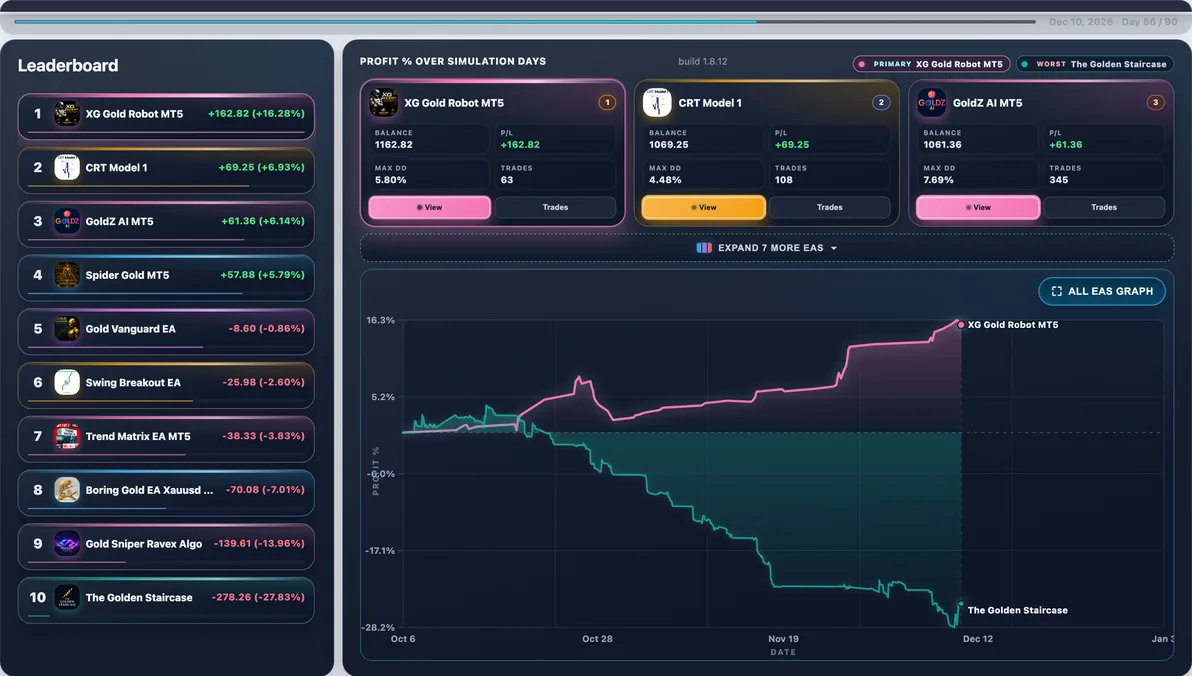Click the XG Gold Robot MT5 leaderboard avatar

(x=67, y=114)
